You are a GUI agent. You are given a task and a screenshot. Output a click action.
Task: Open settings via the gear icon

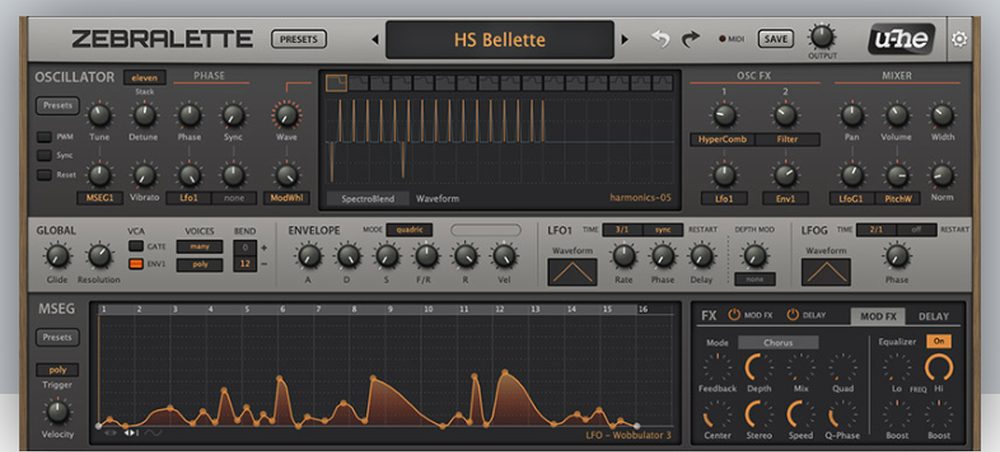(959, 39)
